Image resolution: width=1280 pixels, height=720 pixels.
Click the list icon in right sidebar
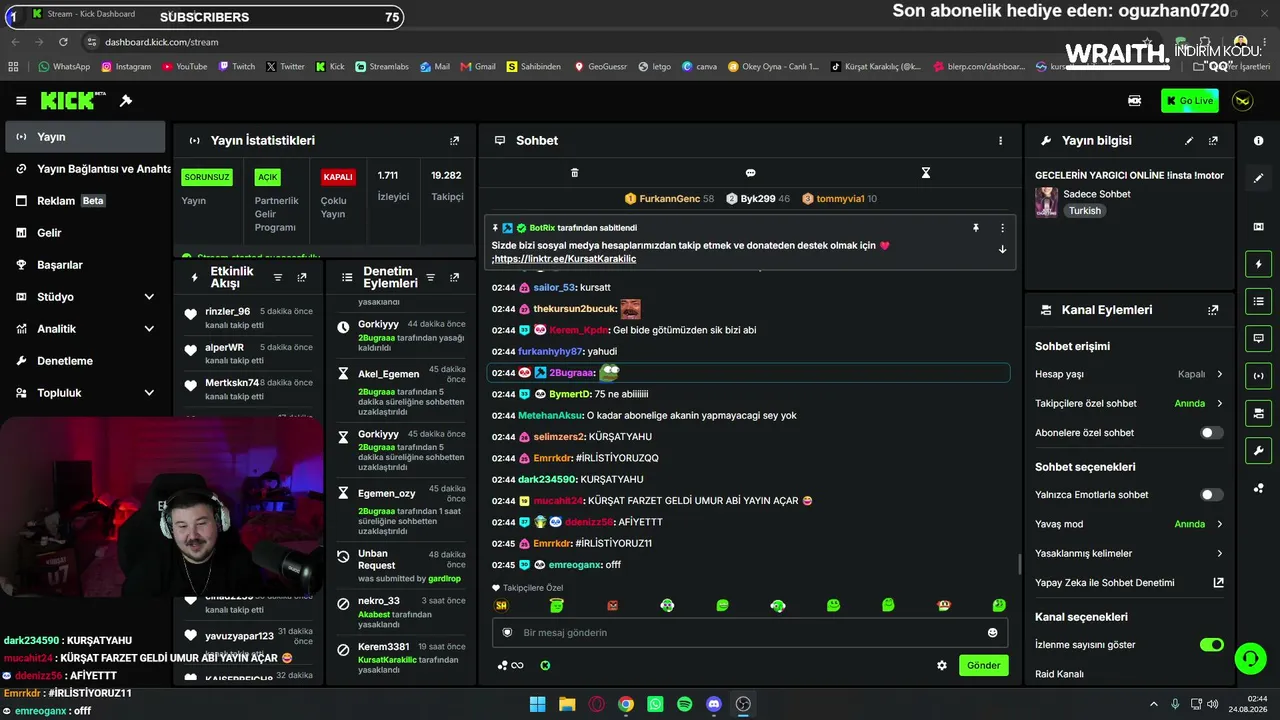tap(1258, 301)
